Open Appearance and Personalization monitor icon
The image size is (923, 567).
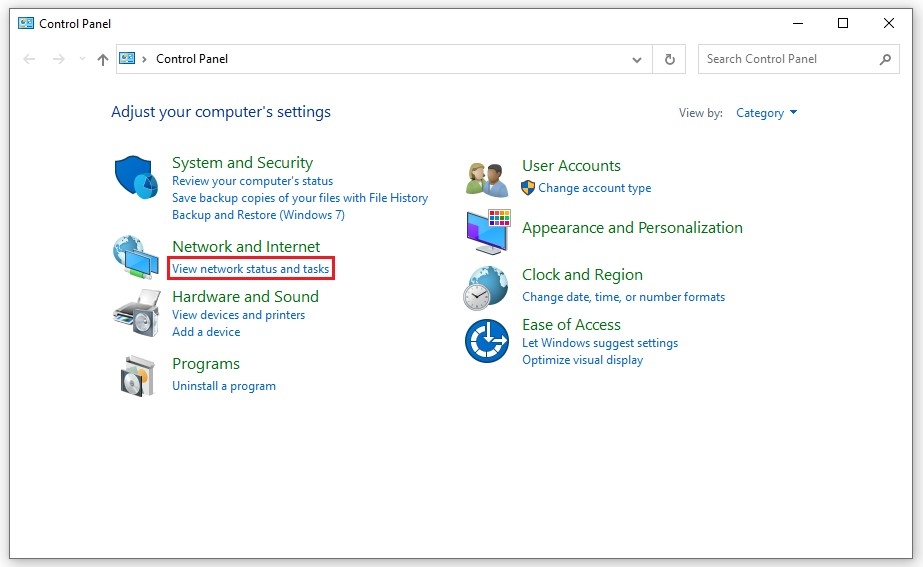[x=487, y=231]
